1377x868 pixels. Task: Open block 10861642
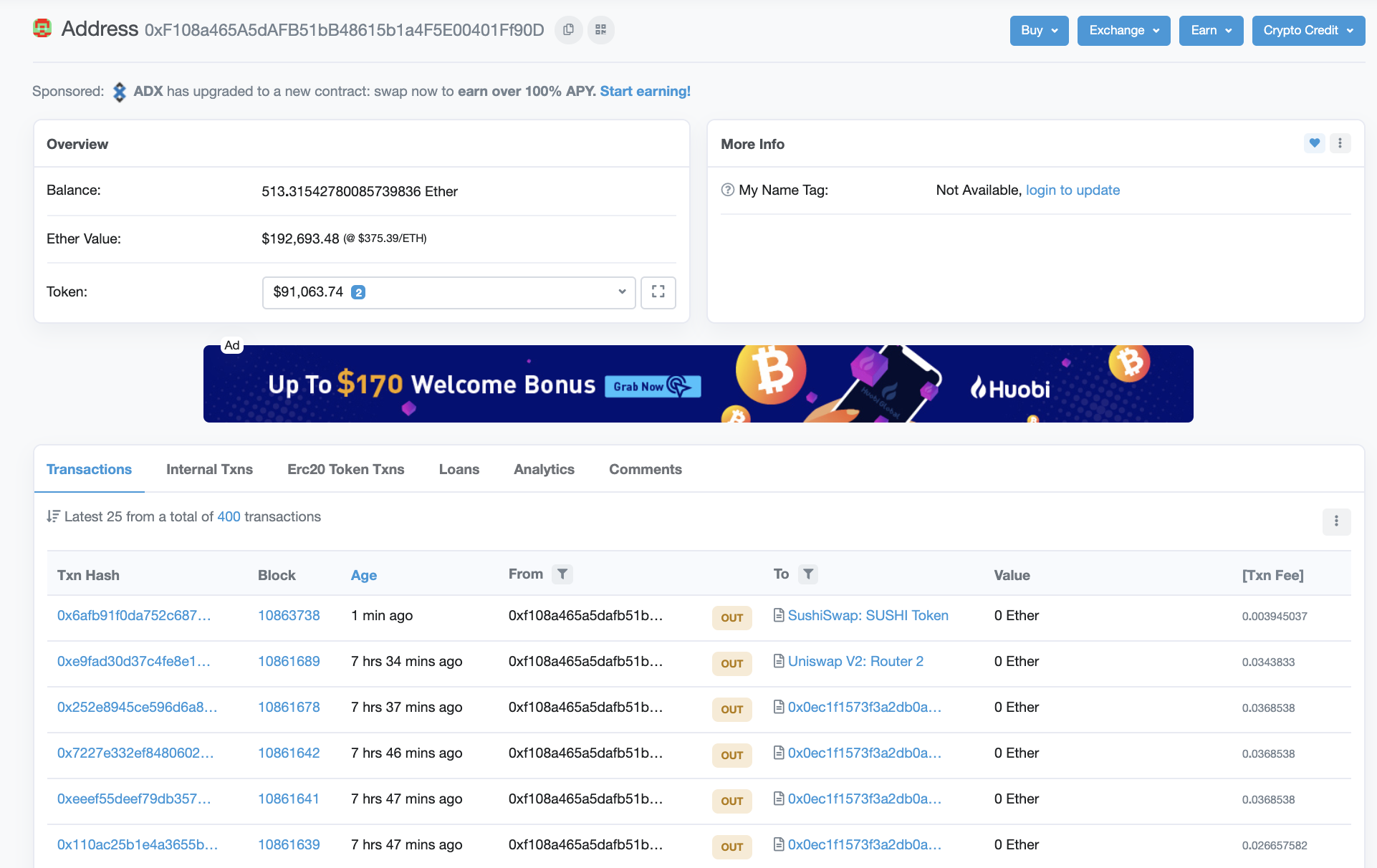[289, 753]
